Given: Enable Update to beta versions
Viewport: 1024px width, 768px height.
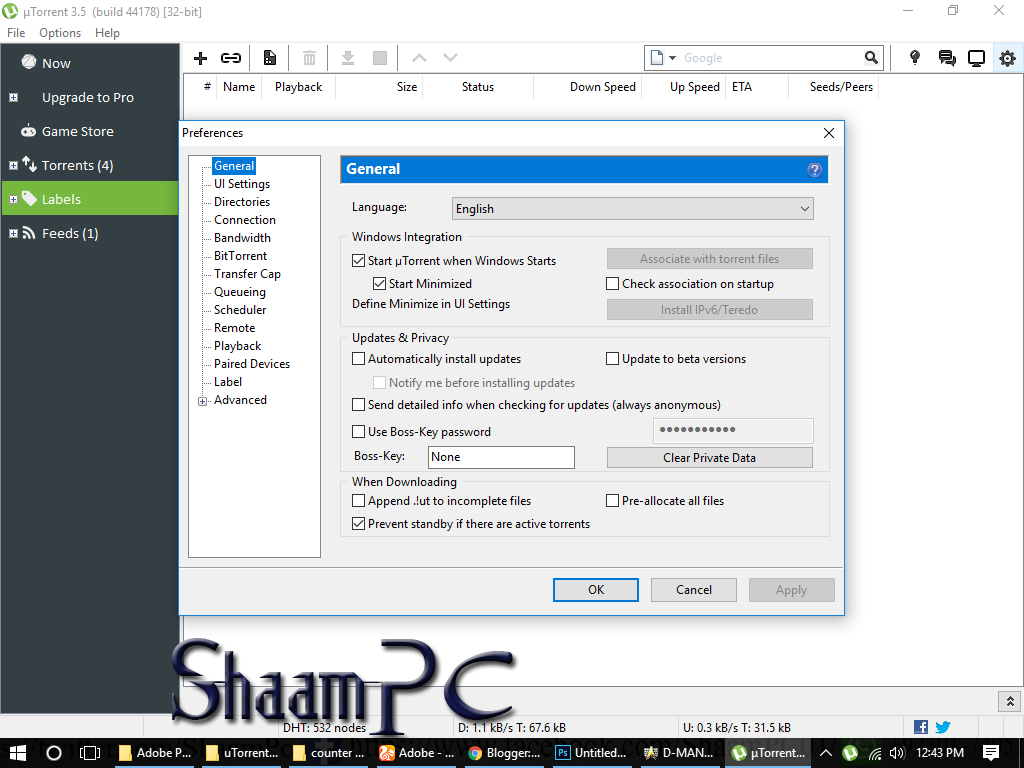Looking at the screenshot, I should pos(612,359).
